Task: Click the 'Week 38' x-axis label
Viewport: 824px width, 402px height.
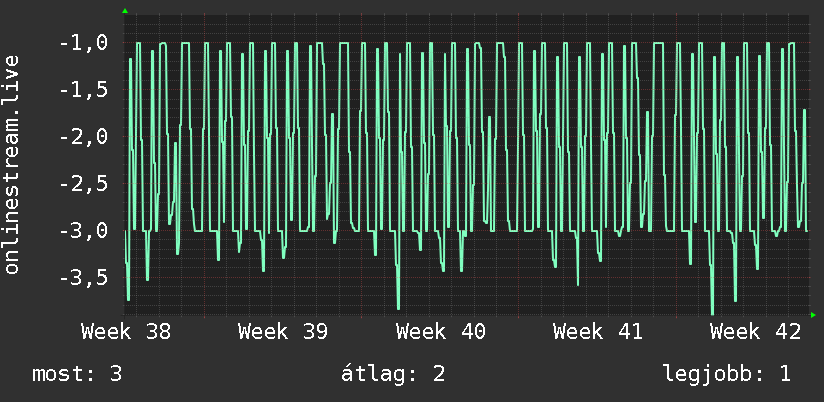Action: click(x=126, y=332)
